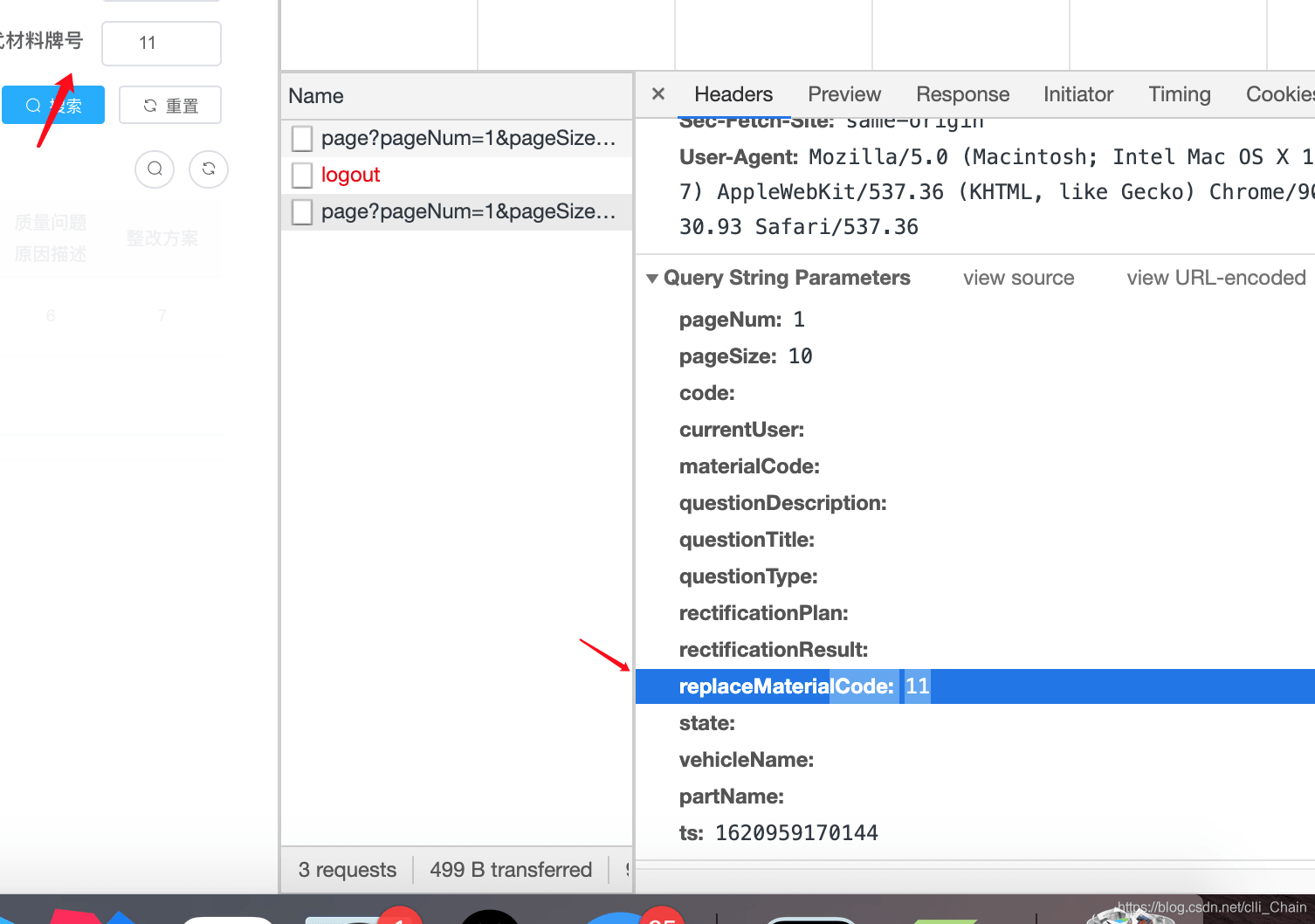Click the 整改方案 column header
Viewport: 1315px width, 924px height.
coord(162,238)
